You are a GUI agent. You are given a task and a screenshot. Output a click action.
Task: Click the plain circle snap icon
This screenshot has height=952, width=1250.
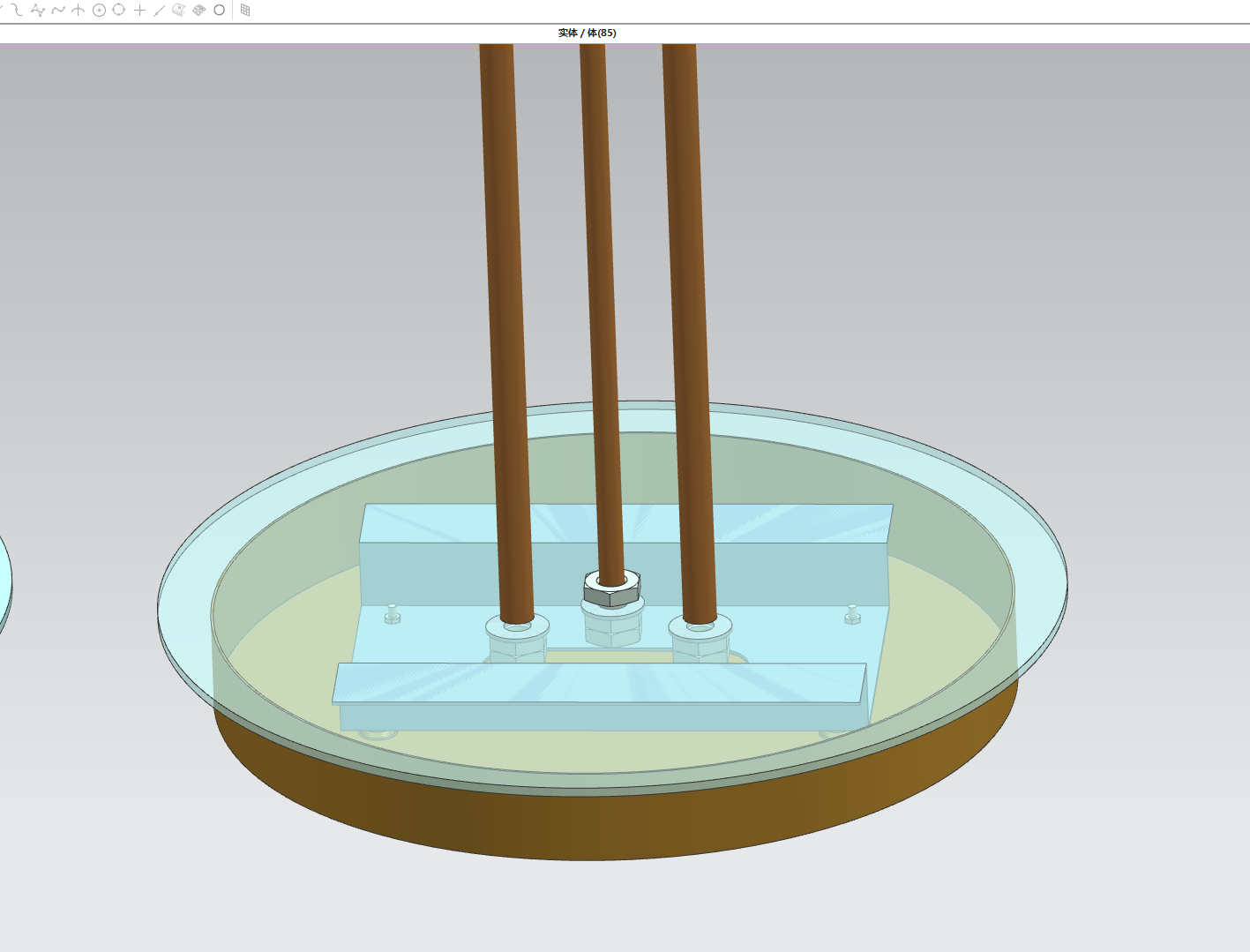[x=220, y=11]
